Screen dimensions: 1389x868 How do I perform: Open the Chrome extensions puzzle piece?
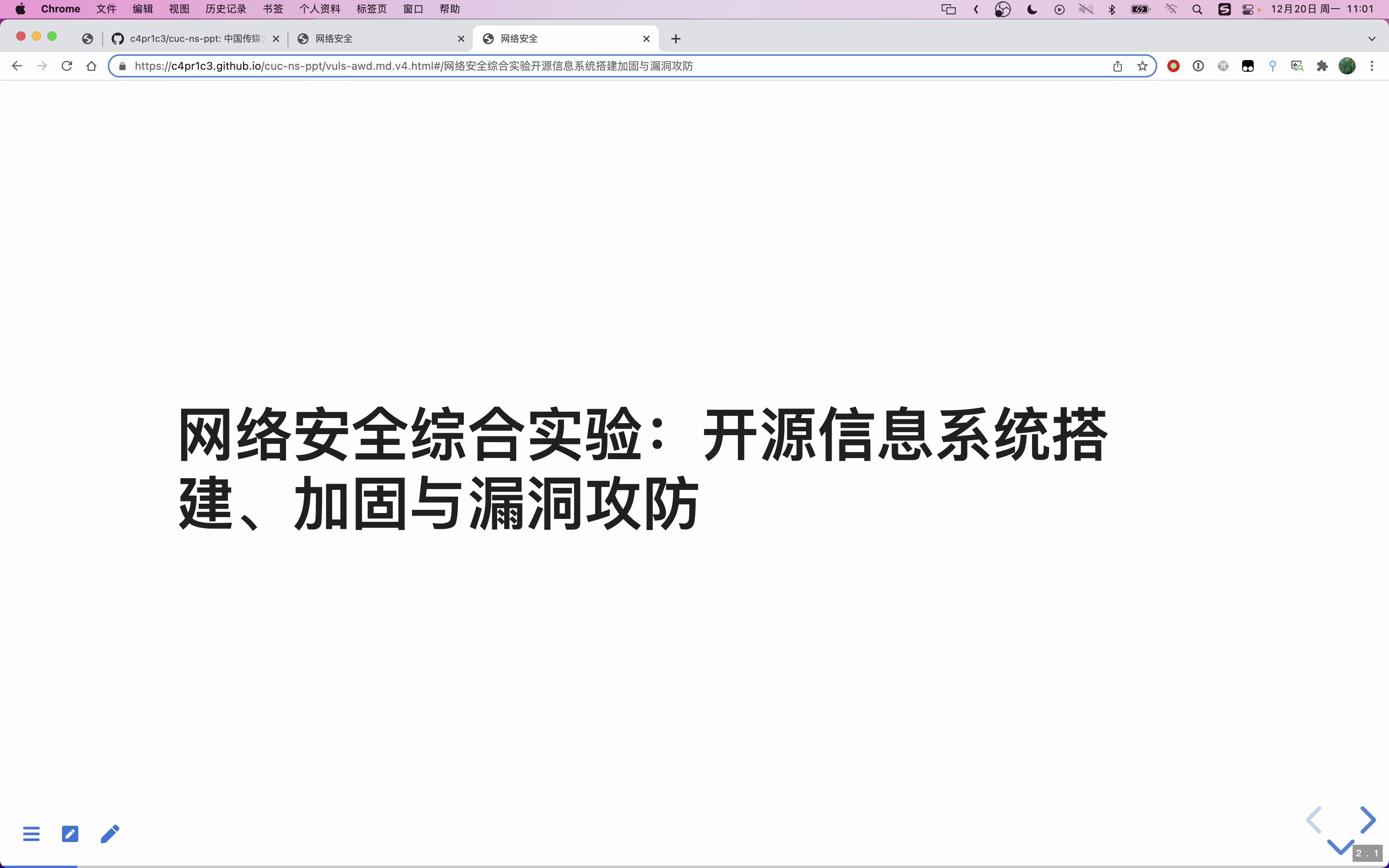pyautogui.click(x=1322, y=65)
